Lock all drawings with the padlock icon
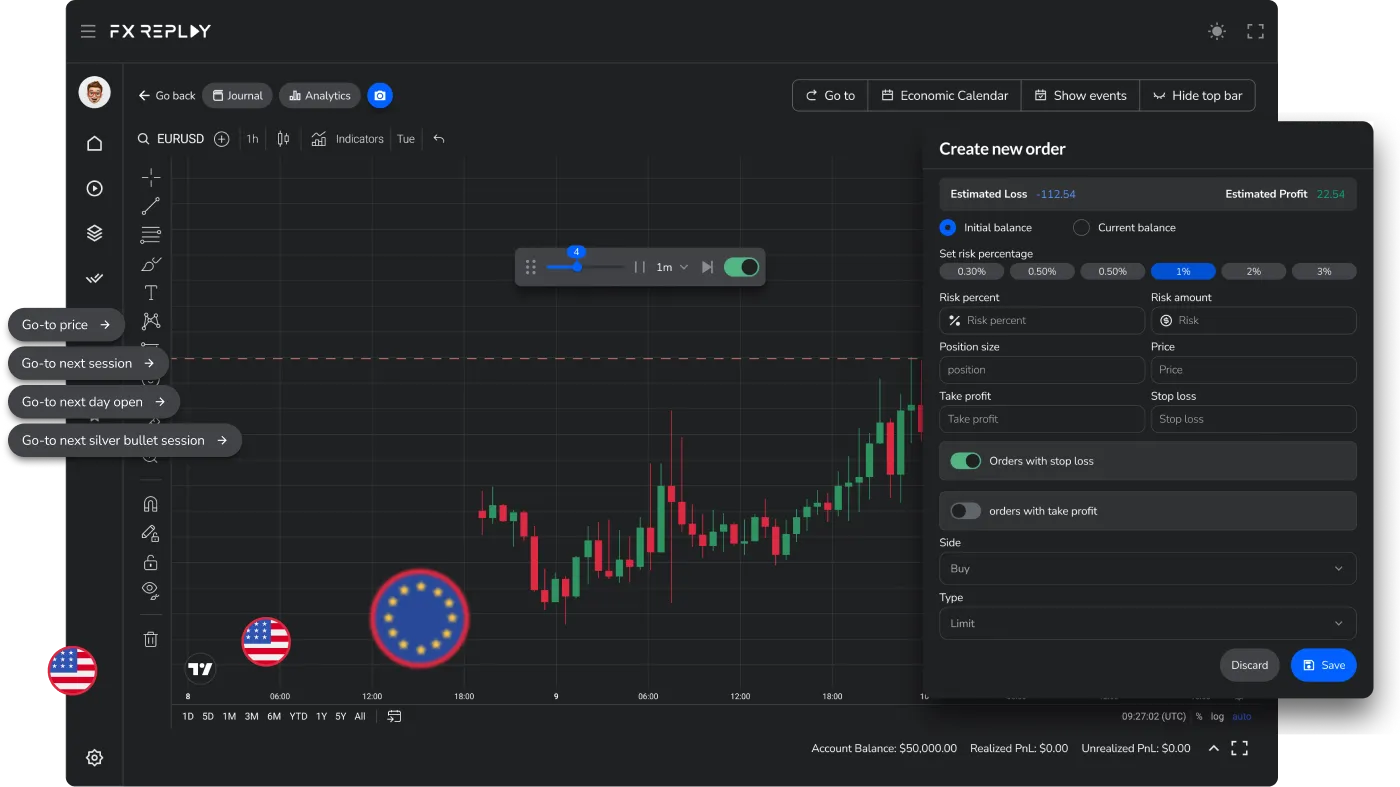 pos(151,562)
